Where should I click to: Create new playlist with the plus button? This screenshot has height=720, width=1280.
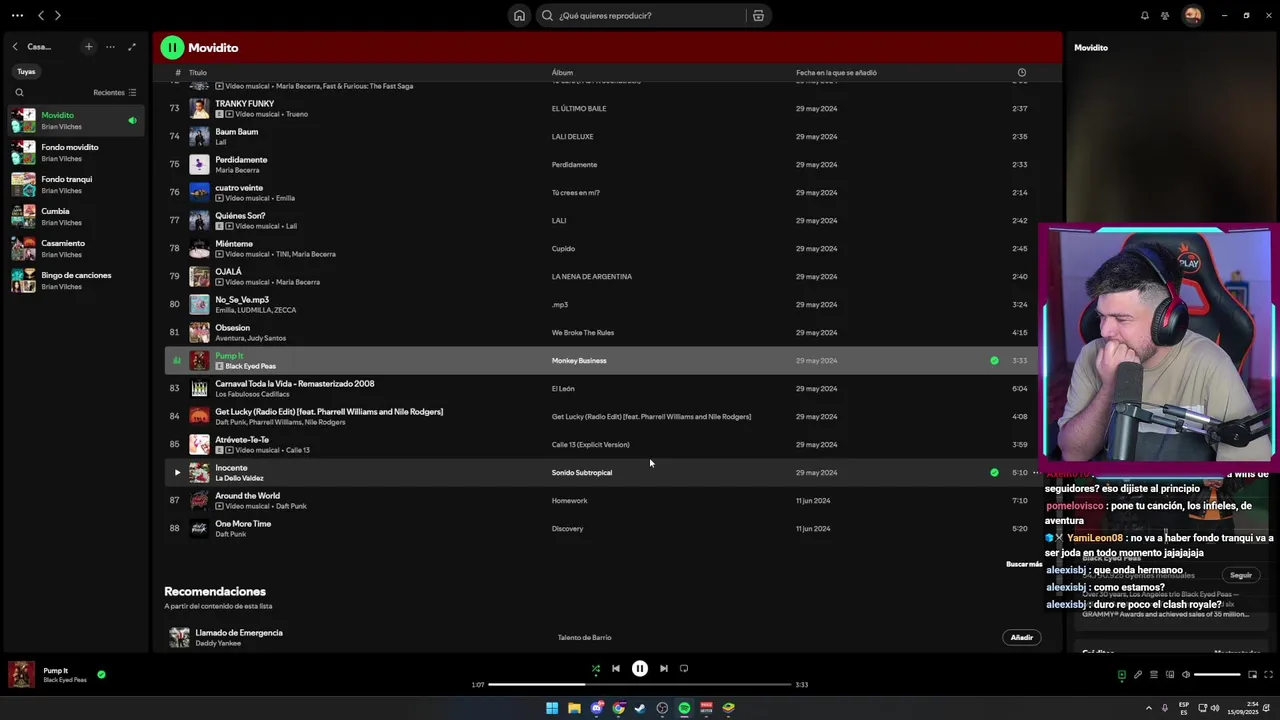coord(88,47)
